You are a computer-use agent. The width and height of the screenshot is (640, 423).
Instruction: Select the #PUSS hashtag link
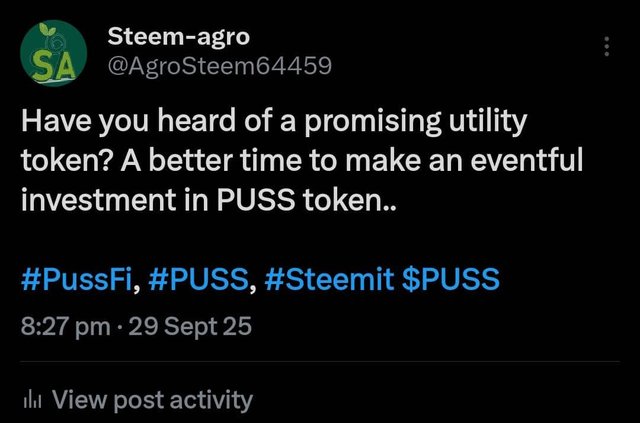click(x=204, y=278)
